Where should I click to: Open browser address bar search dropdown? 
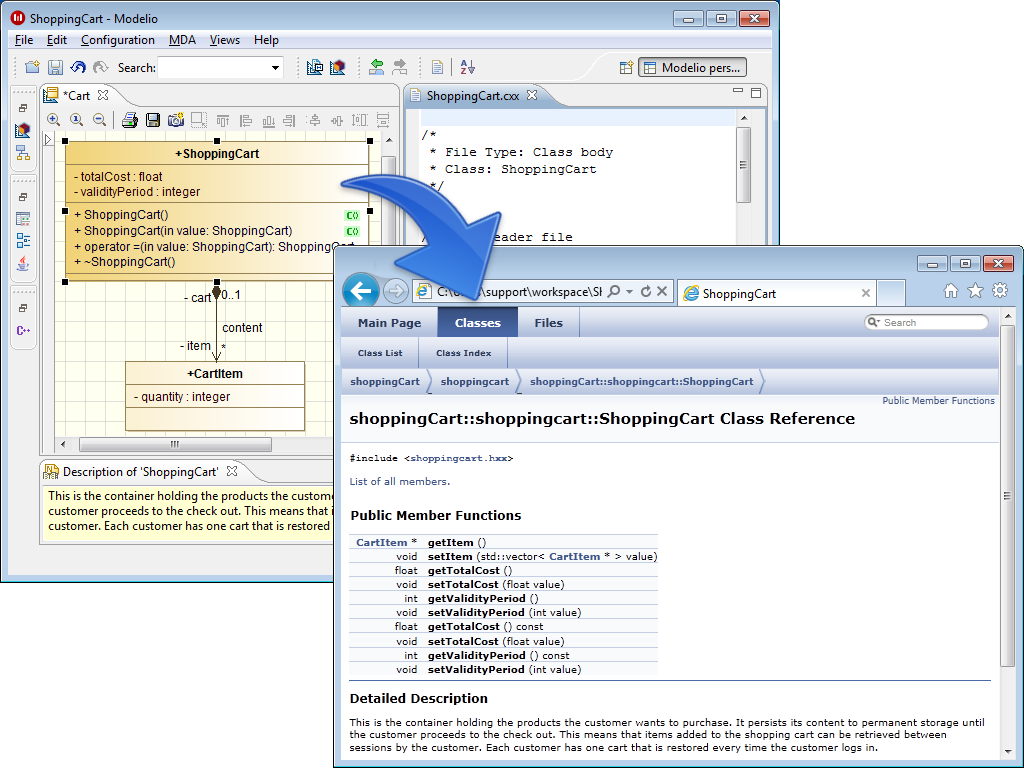629,291
